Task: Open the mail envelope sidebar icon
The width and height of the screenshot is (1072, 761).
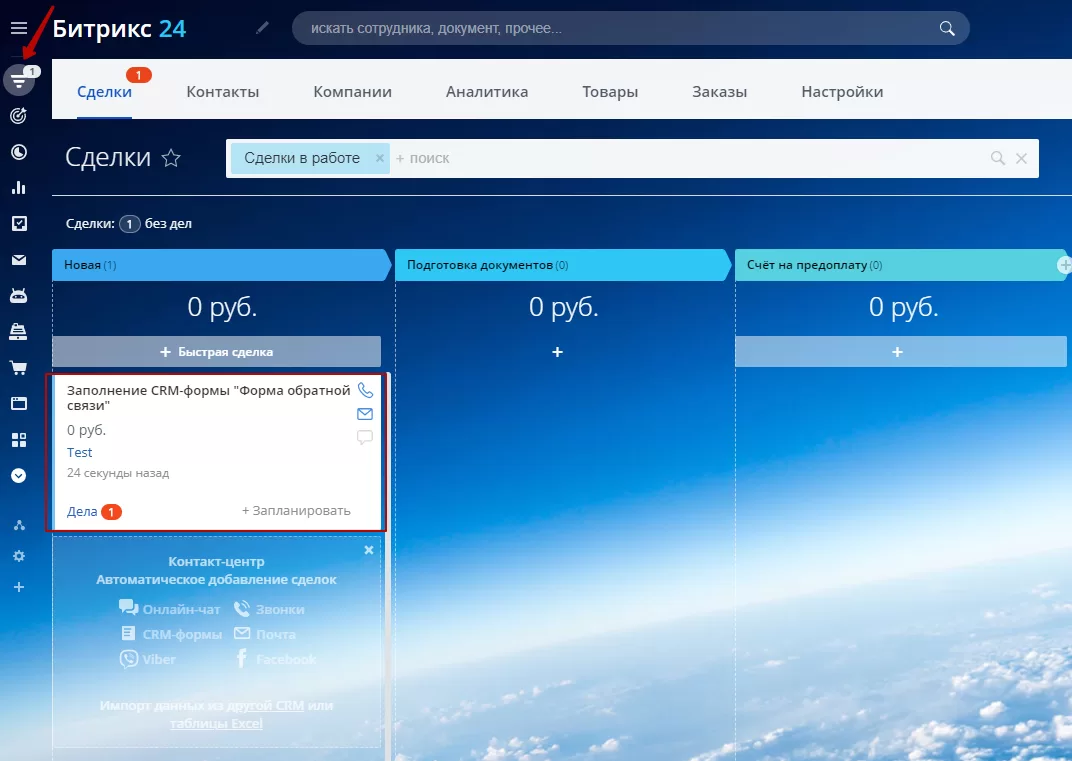Action: 19,260
